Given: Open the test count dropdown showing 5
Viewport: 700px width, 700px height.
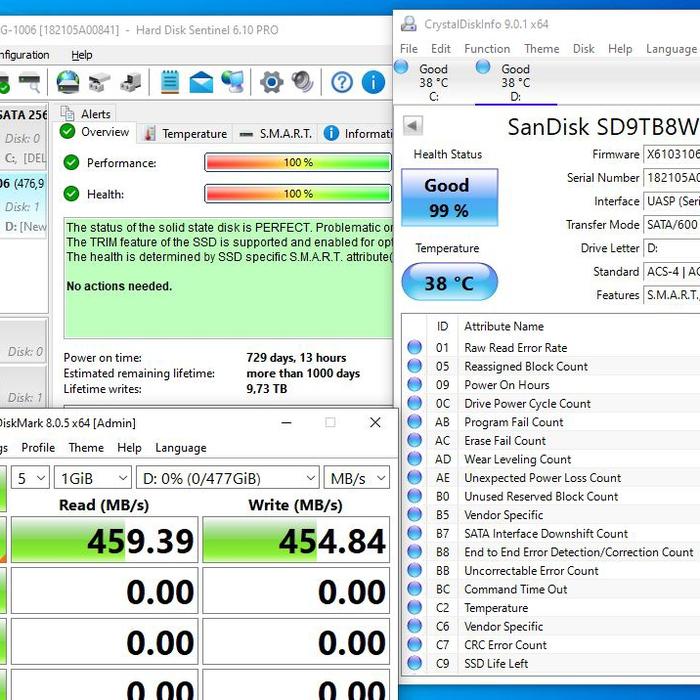Looking at the screenshot, I should click(x=30, y=478).
